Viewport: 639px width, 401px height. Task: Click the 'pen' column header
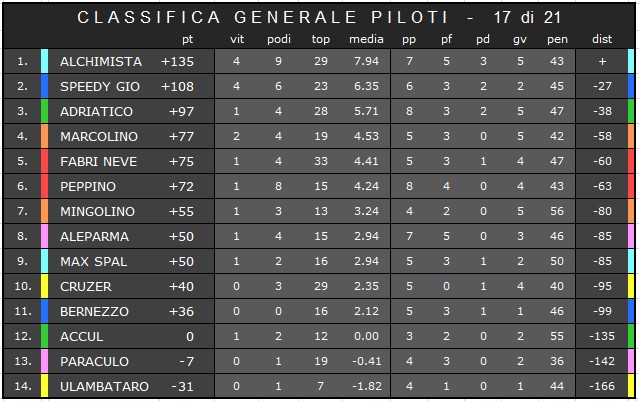[x=557, y=40]
